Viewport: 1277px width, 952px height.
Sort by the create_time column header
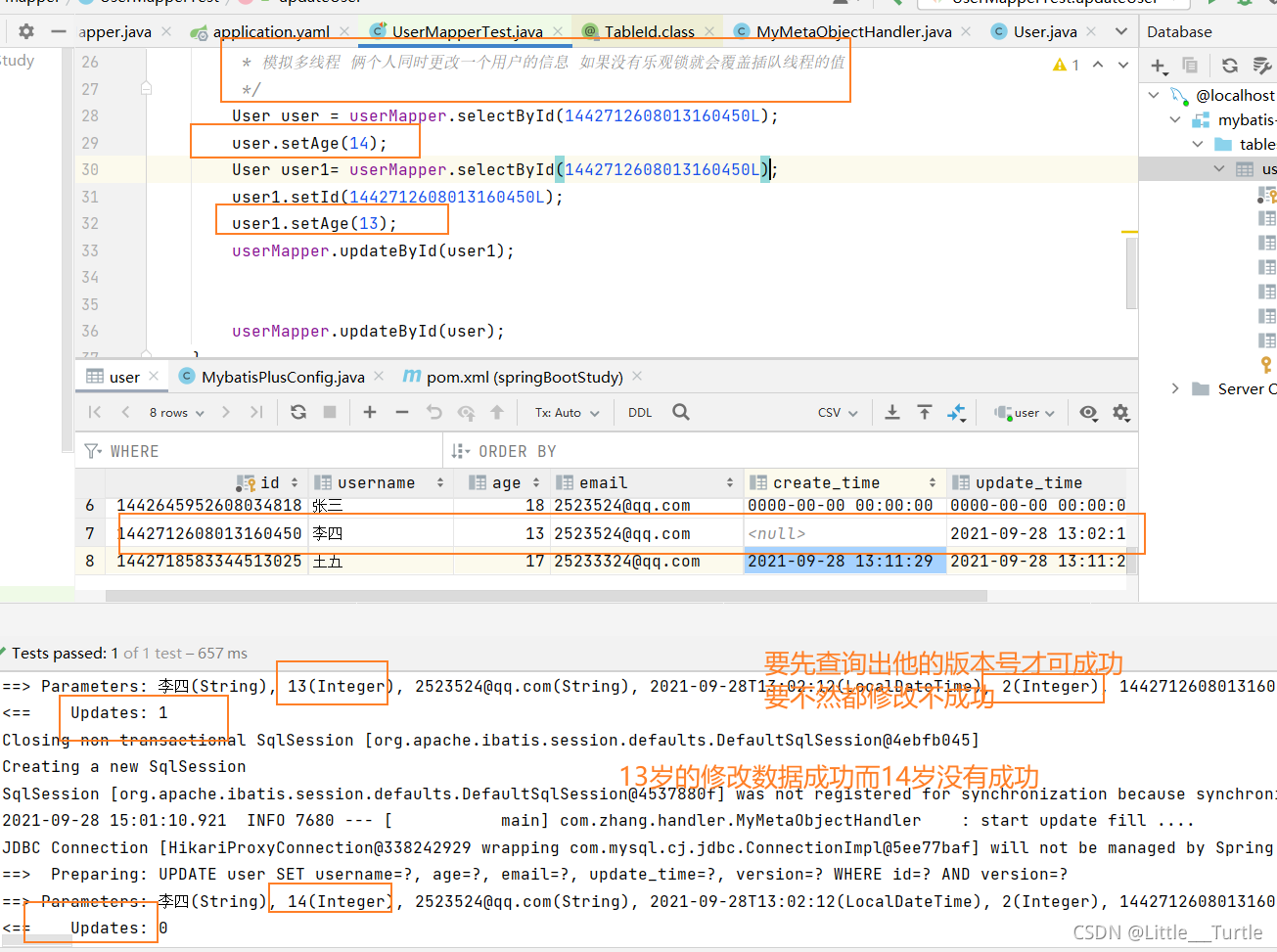[x=844, y=482]
